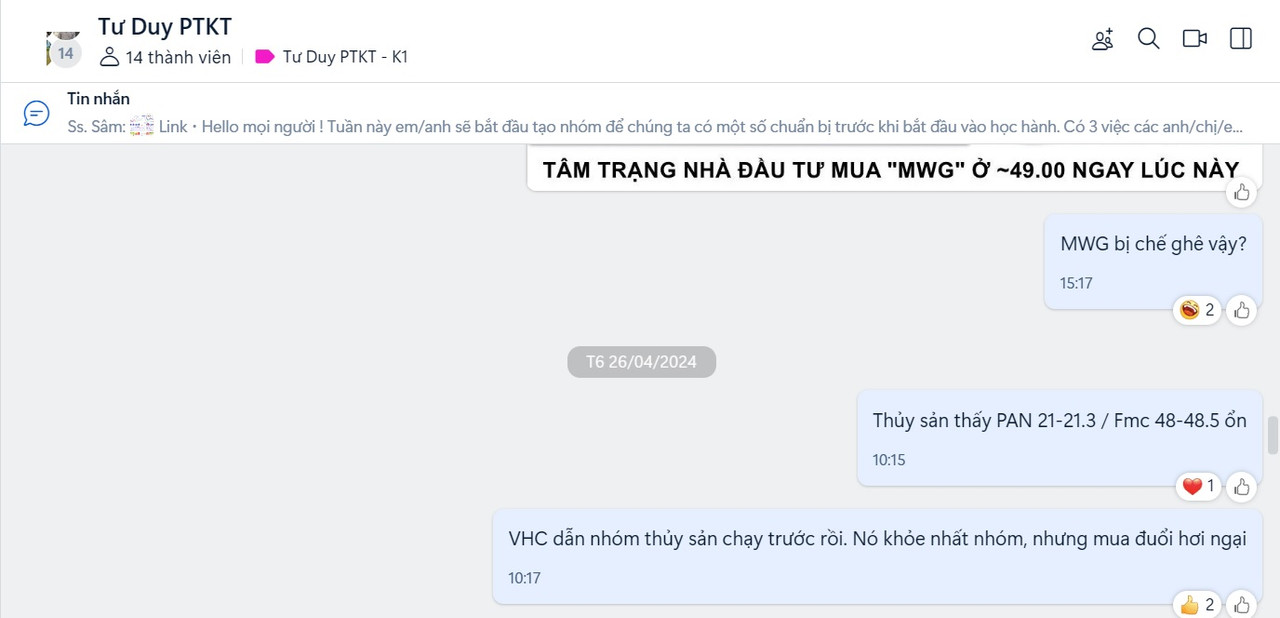The height and width of the screenshot is (618, 1280).
Task: Click the 'MWG bị chế ghê vậy?' message text
Action: 1153,243
